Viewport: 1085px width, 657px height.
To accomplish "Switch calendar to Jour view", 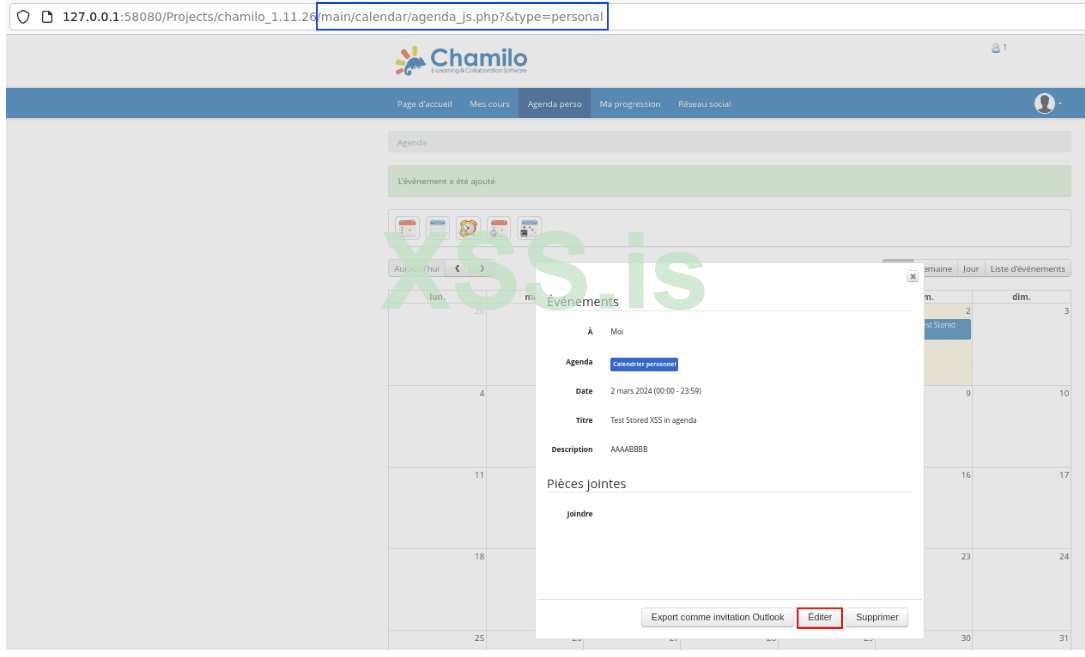I will coord(970,269).
